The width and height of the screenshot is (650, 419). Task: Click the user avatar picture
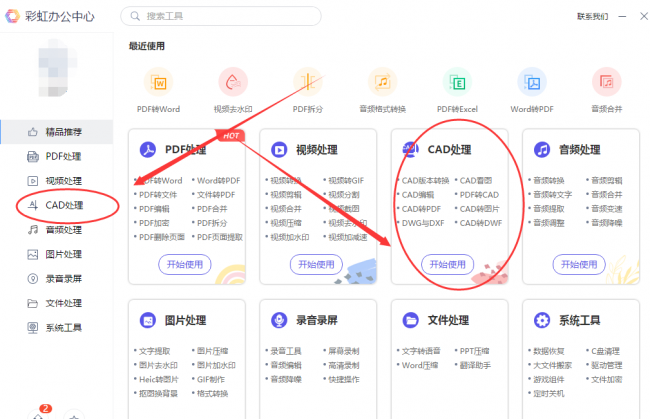[x=57, y=68]
